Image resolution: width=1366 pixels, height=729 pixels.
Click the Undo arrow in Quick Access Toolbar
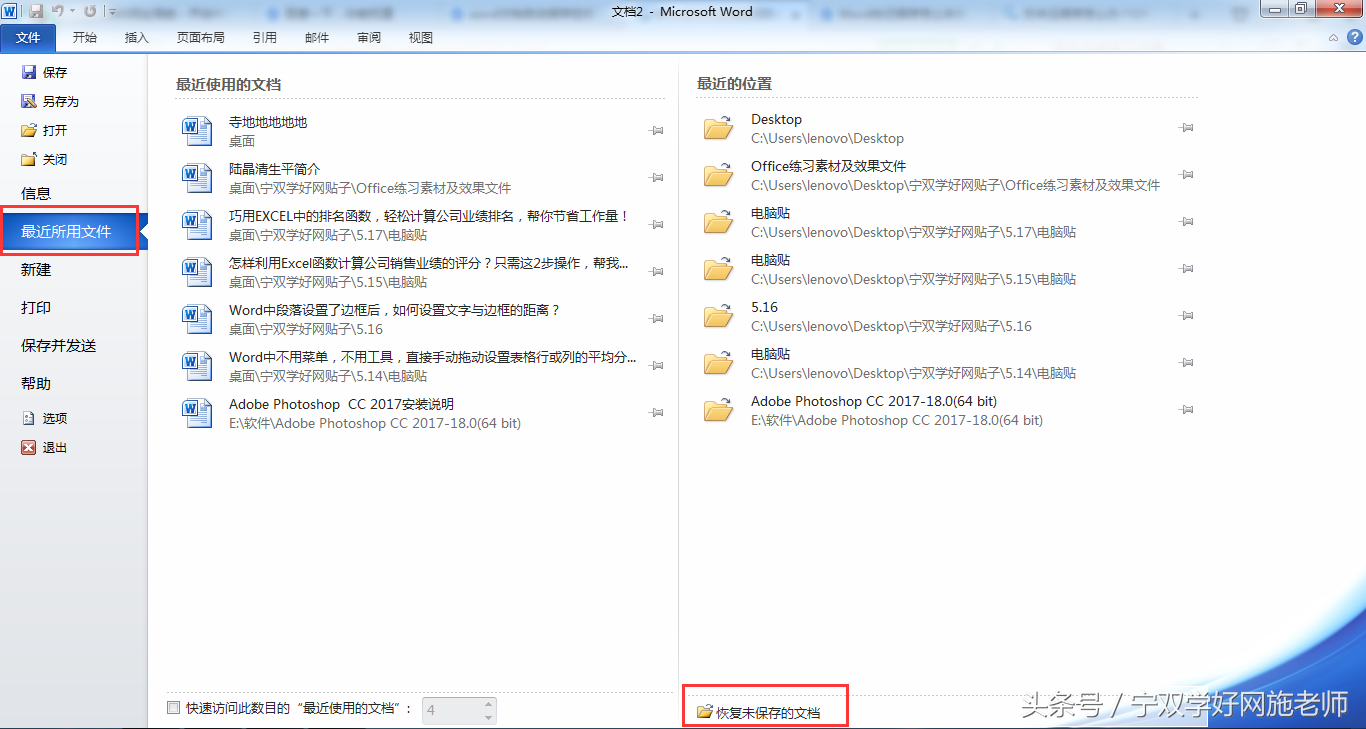[x=58, y=11]
